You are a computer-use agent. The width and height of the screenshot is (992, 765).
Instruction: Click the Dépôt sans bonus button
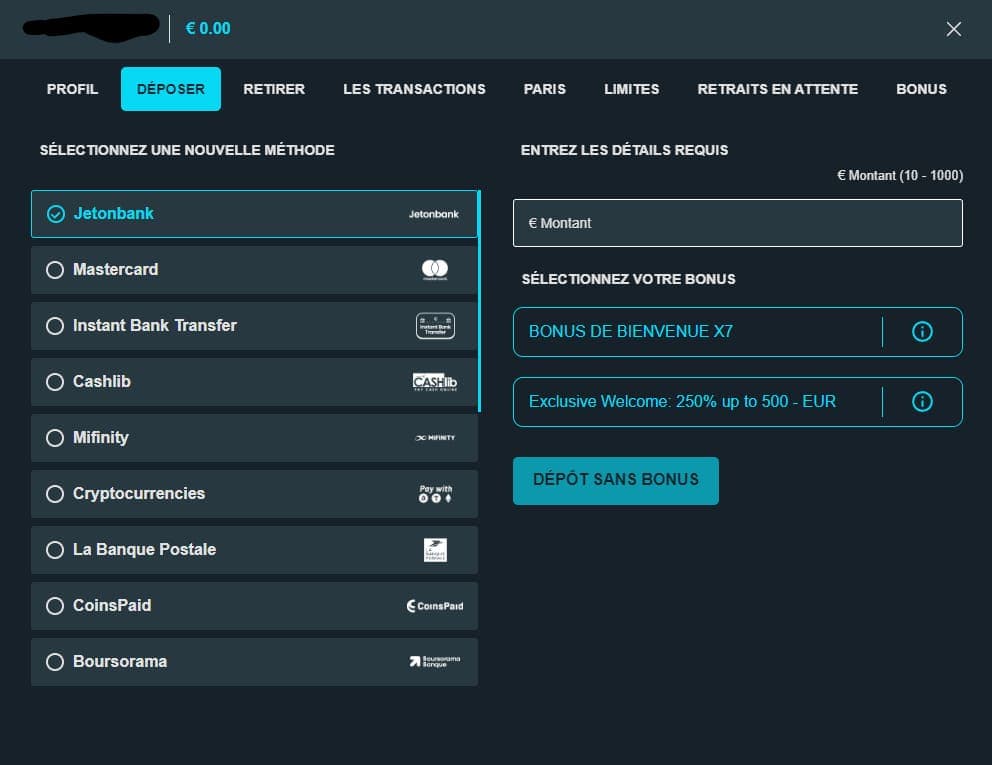point(616,480)
